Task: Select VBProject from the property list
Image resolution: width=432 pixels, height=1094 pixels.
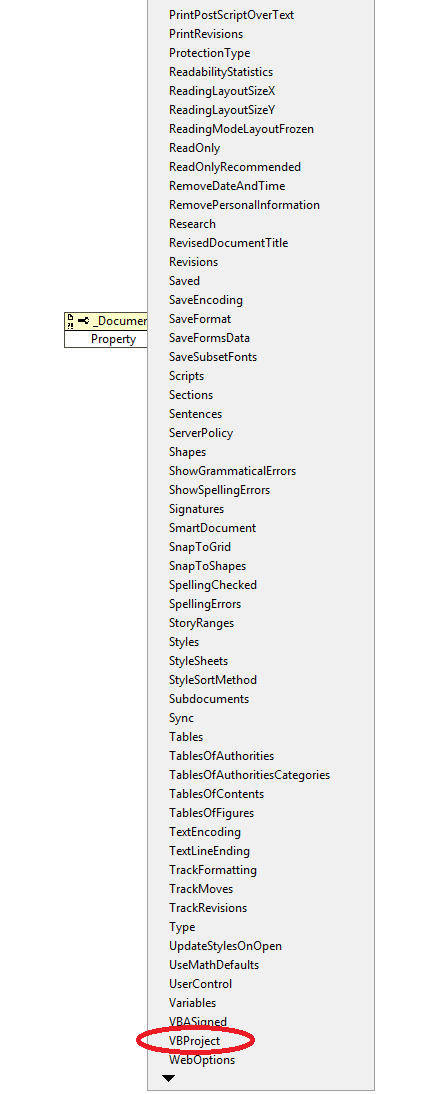Action: (x=195, y=1041)
